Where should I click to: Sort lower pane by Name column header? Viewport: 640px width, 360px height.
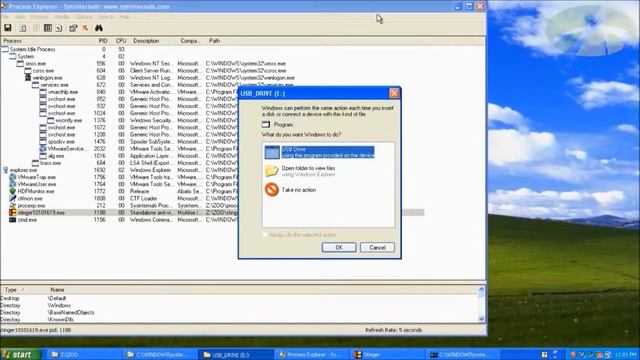pos(261,289)
